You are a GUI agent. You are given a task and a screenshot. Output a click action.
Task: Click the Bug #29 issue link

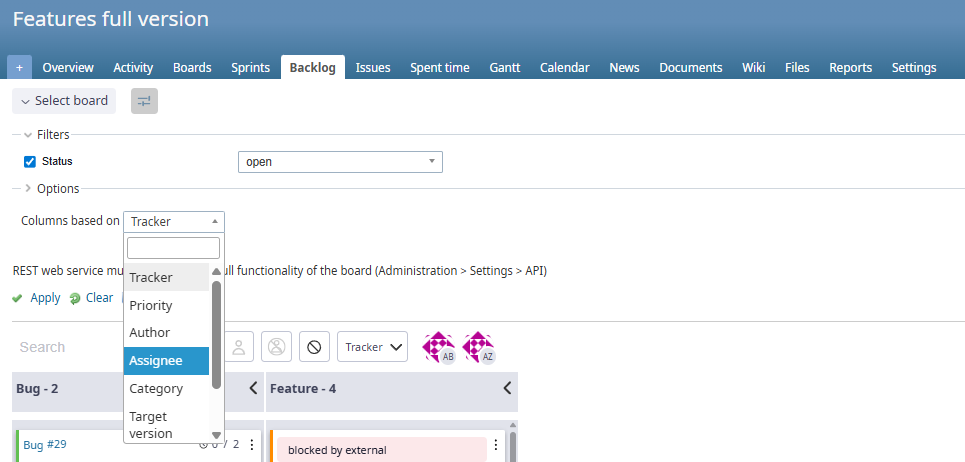(45, 444)
